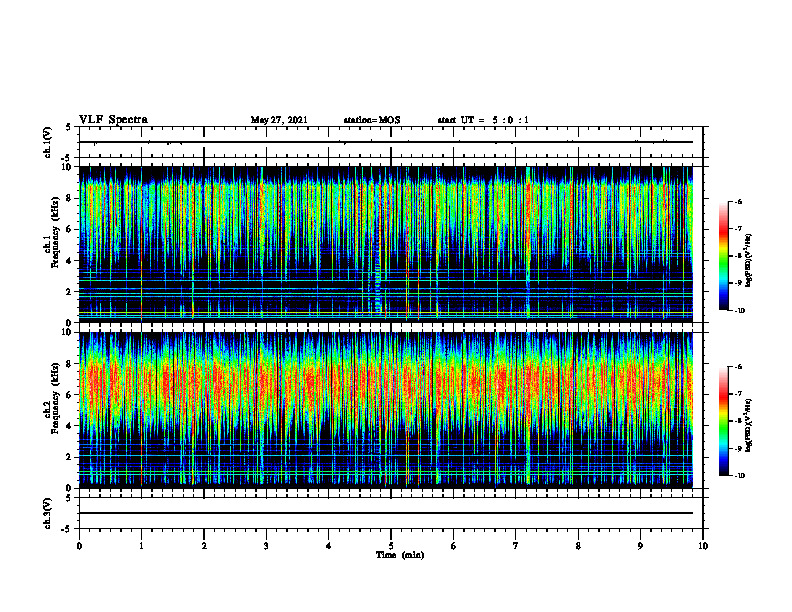Click time axis tick label '0'
Screen dimensions: 792x612
79,546
